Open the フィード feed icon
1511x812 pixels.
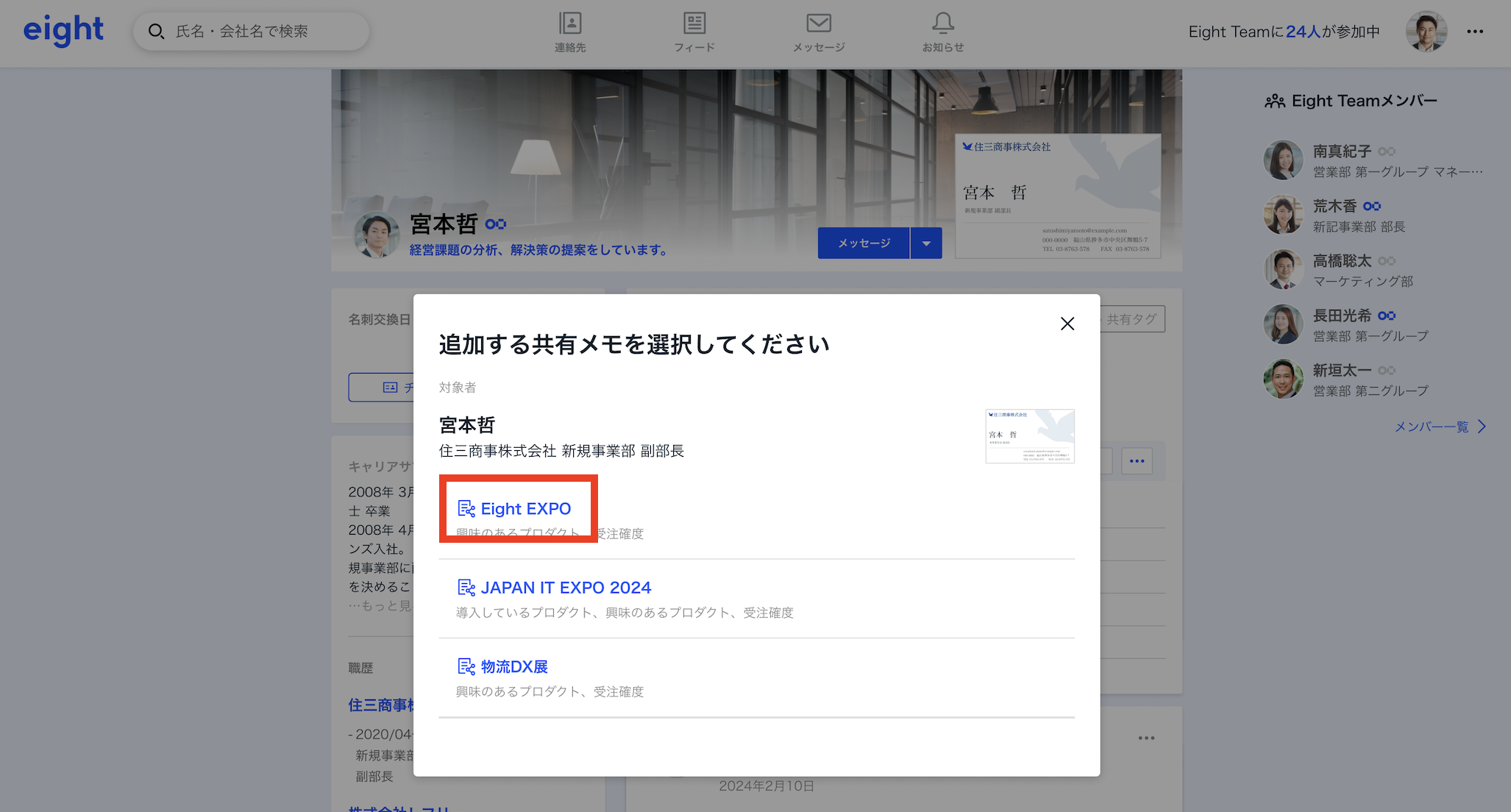[694, 24]
